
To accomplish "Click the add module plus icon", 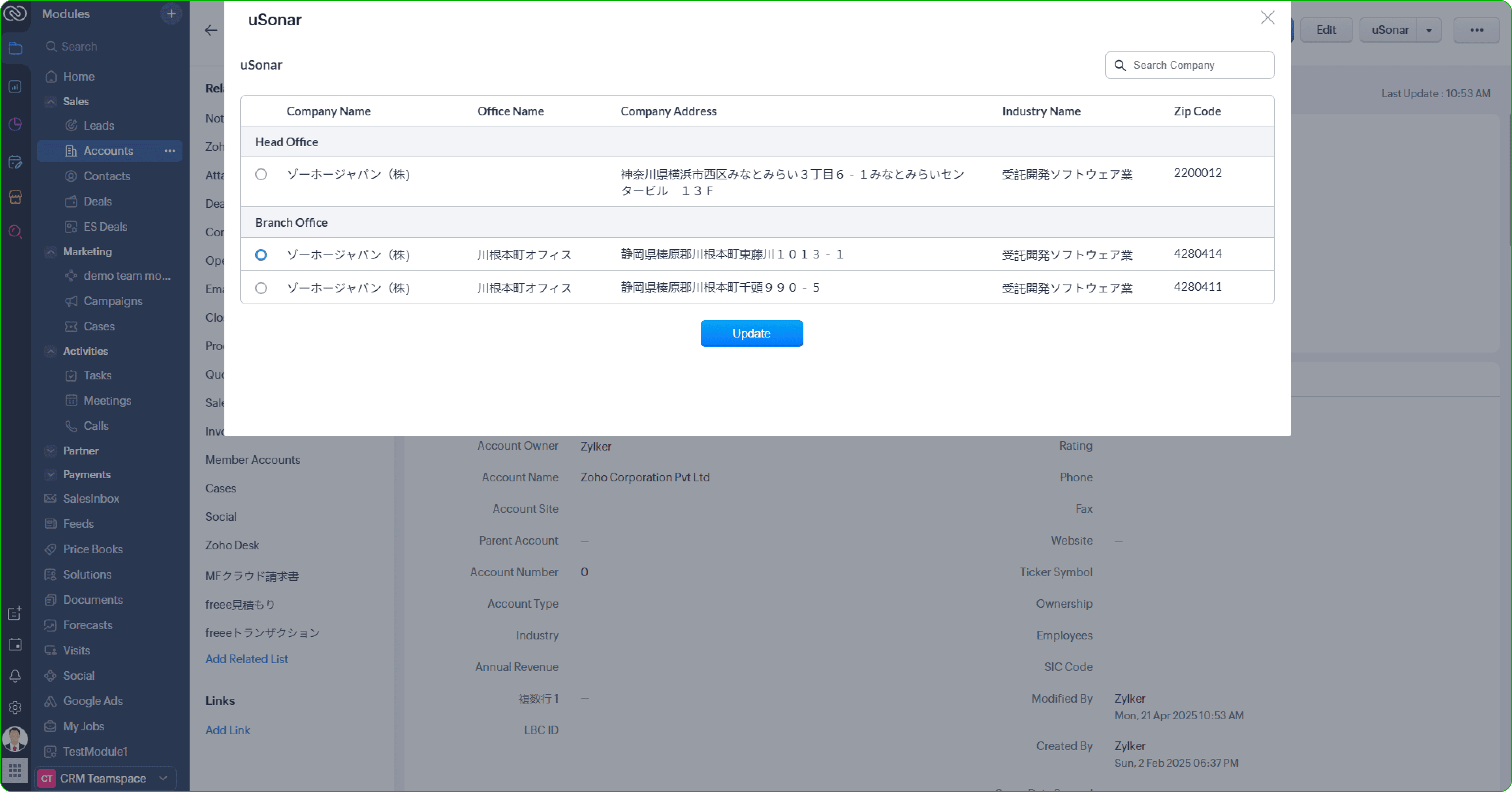I will pyautogui.click(x=171, y=13).
